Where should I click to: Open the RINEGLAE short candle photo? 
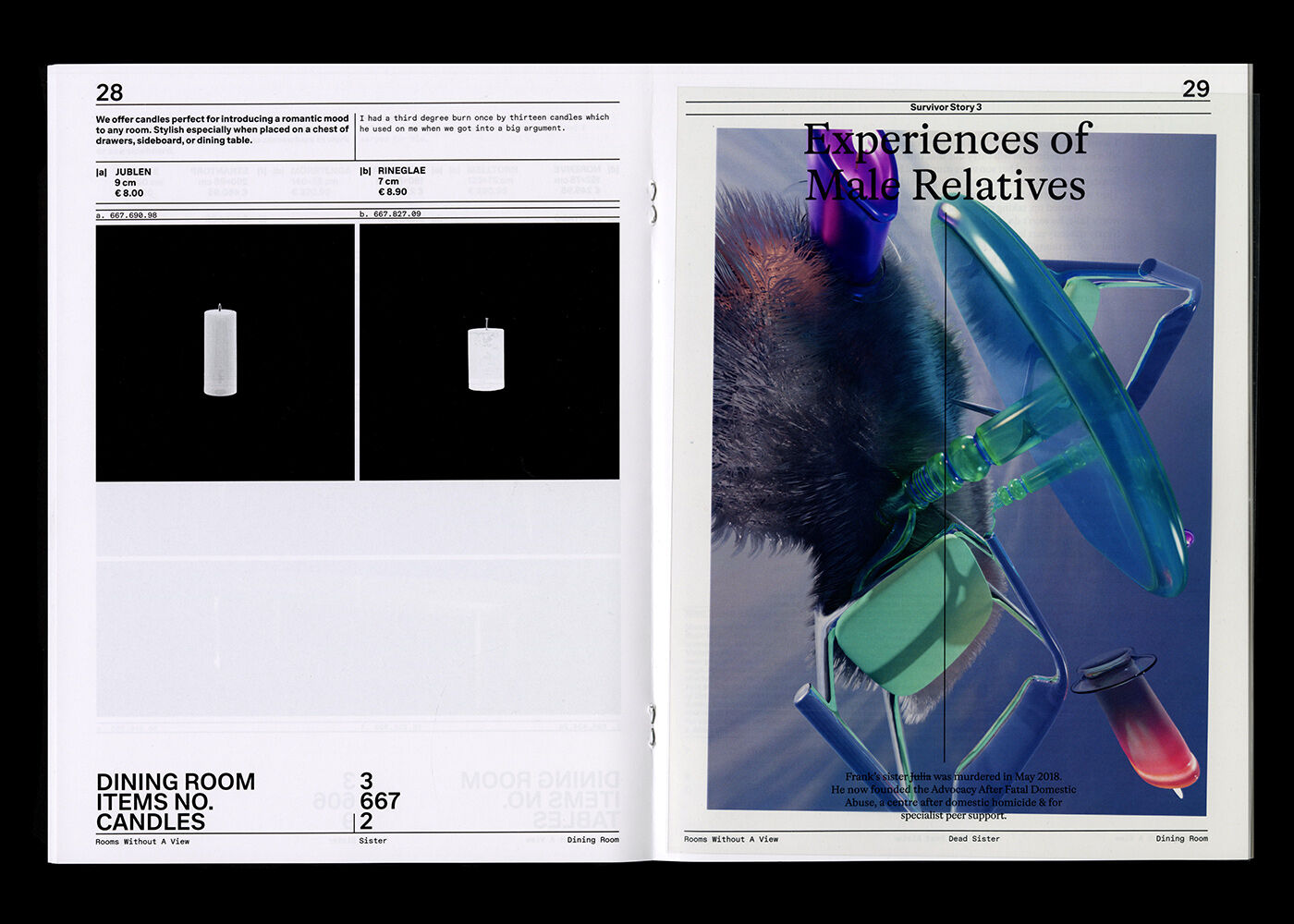(489, 351)
